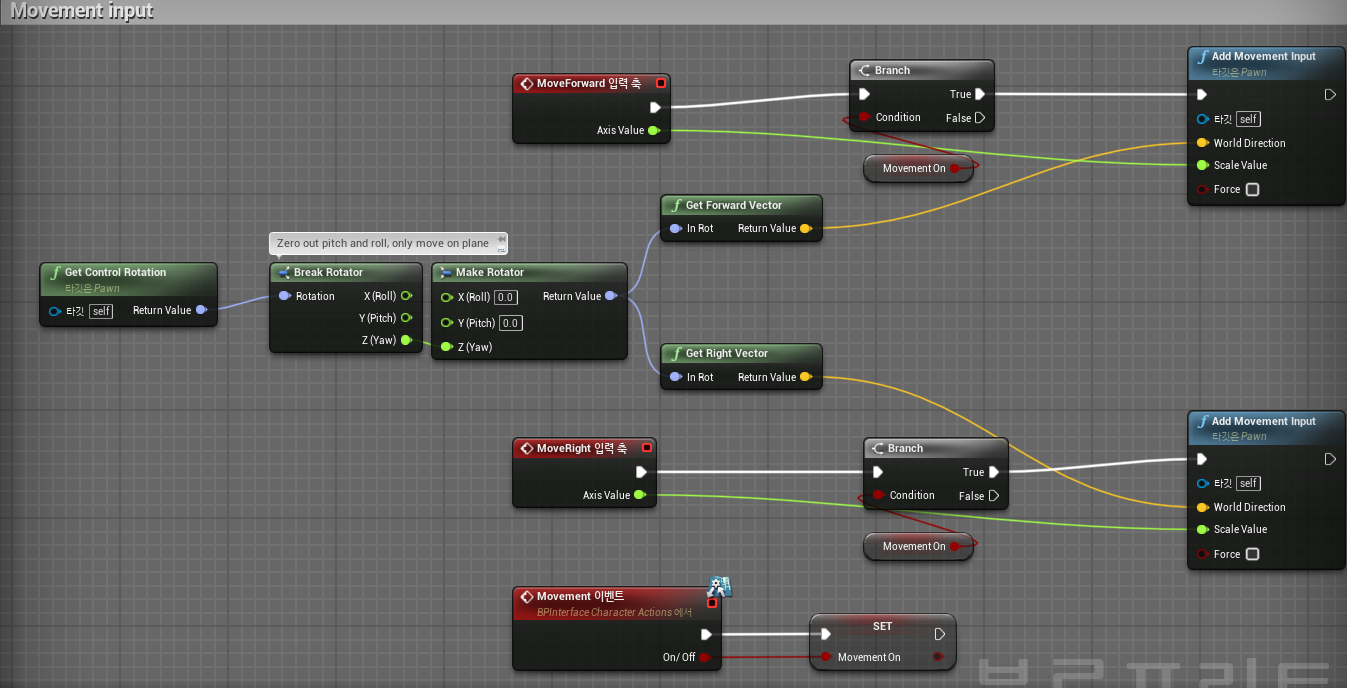
Task: Click World Direction pin on MoveRight's Add Movement Input
Action: (x=1202, y=507)
